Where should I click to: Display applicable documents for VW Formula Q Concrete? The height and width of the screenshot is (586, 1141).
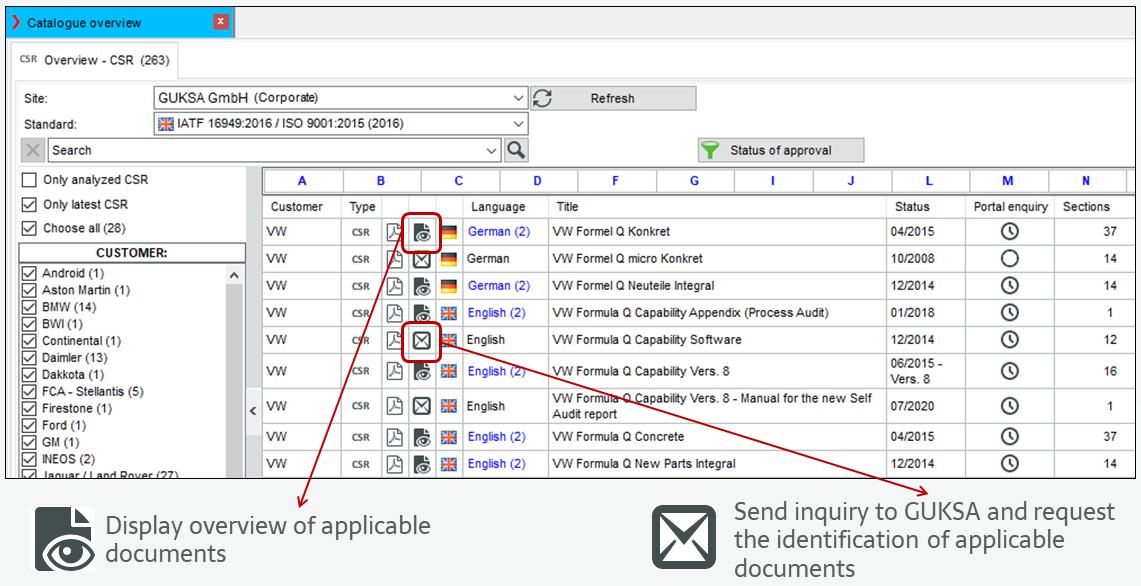coord(422,437)
